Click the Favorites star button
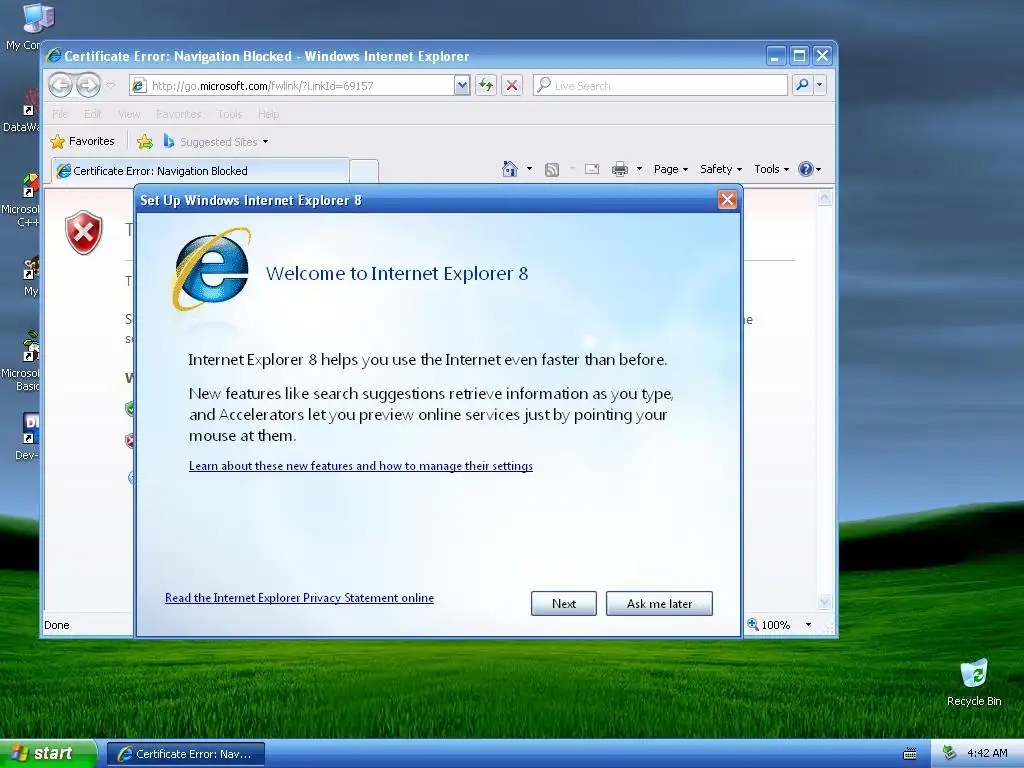Screen dimensions: 1024x768 82,141
